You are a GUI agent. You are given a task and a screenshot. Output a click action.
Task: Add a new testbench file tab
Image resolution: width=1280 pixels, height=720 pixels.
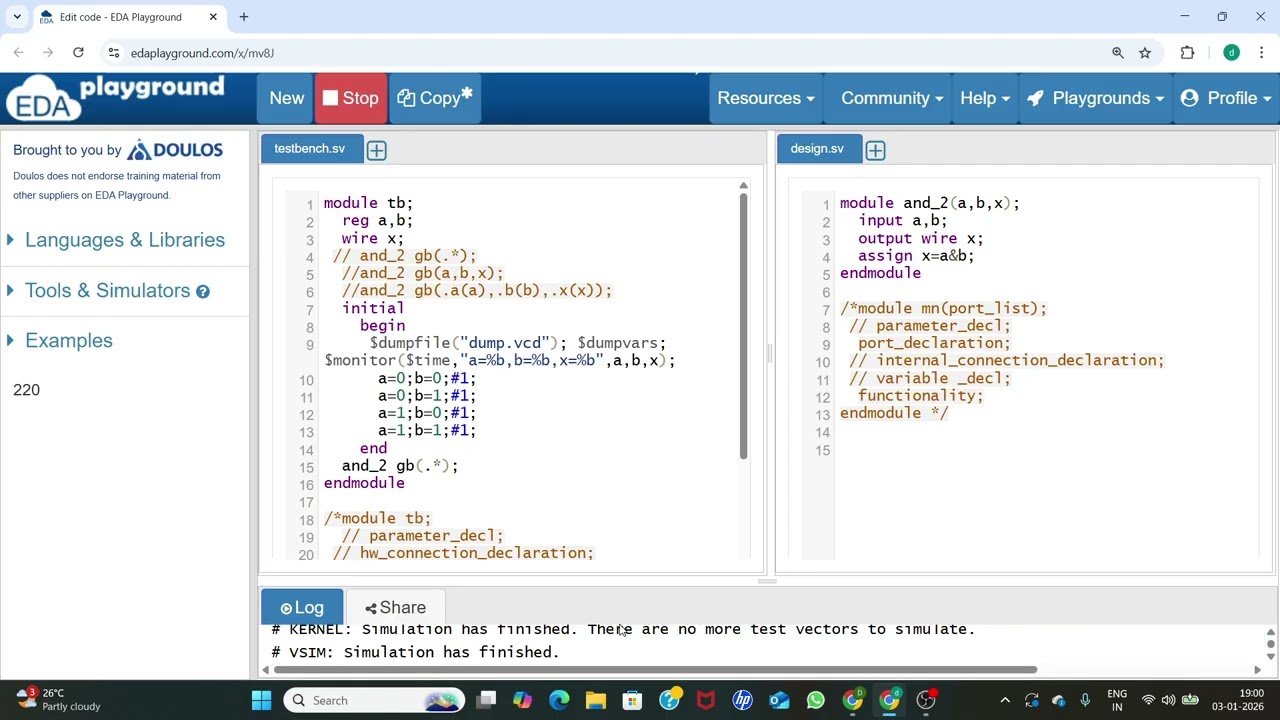click(376, 150)
